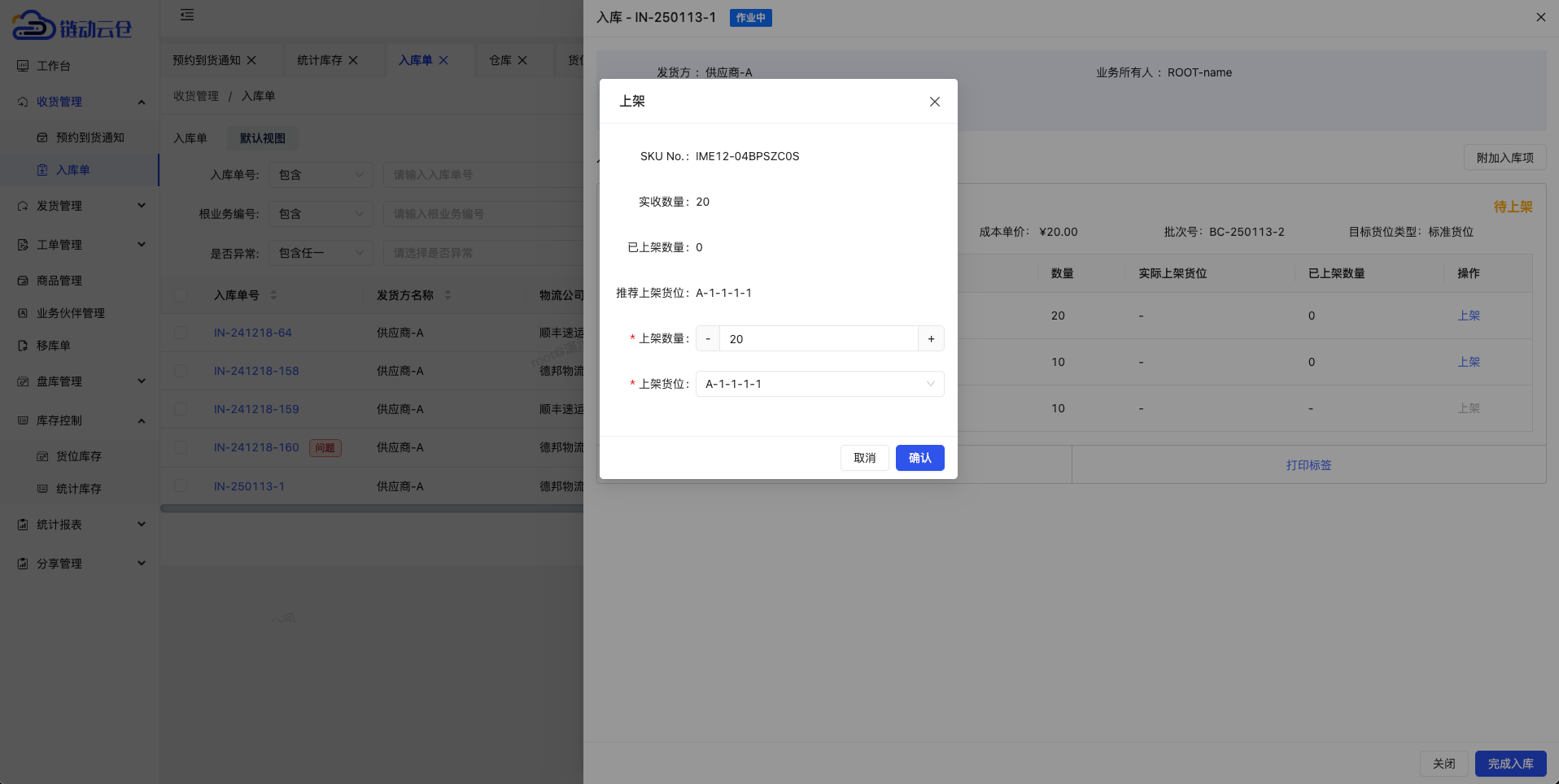Click the 取消 cancel button

[x=864, y=458]
